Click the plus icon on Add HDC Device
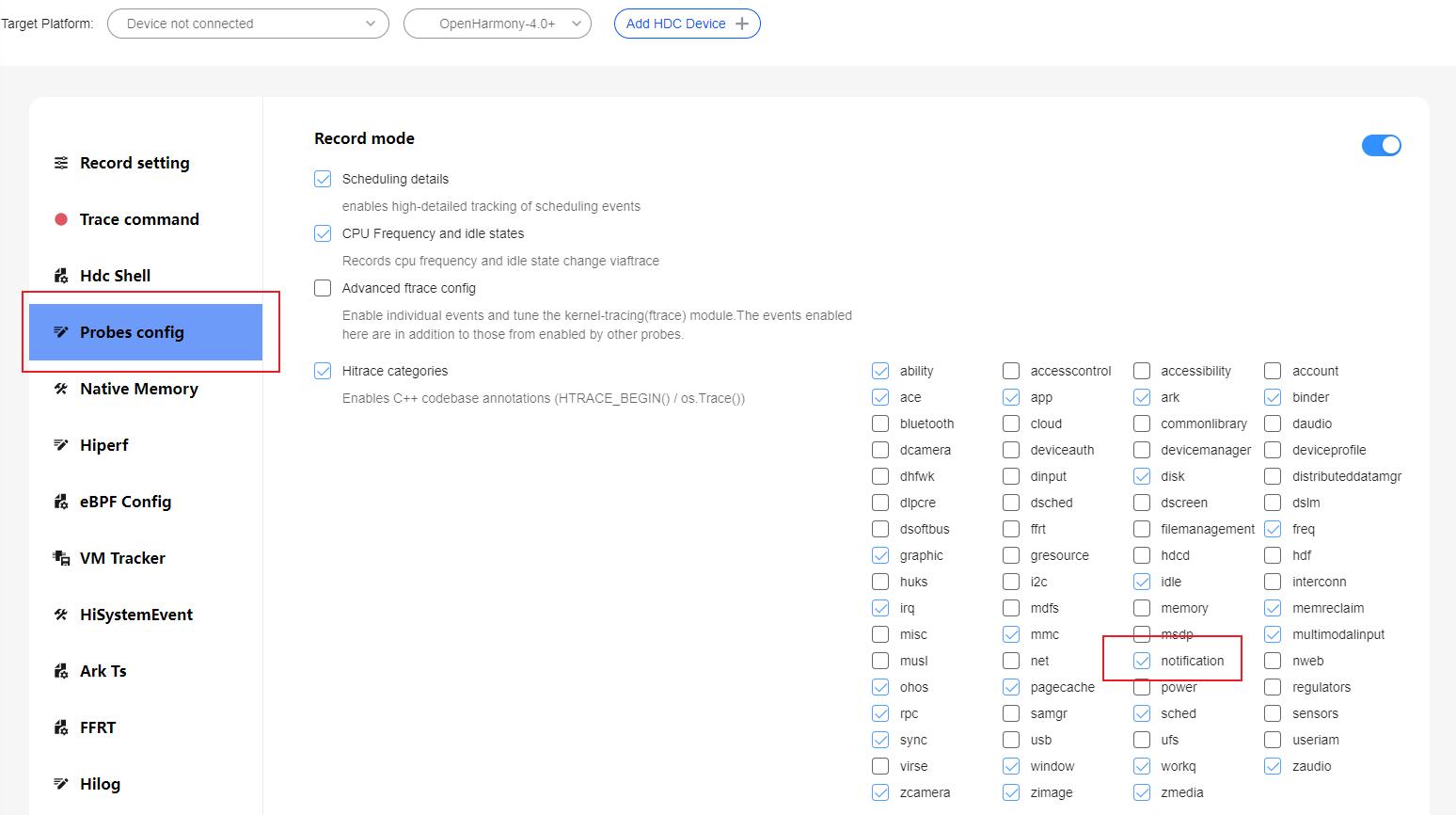 click(742, 24)
